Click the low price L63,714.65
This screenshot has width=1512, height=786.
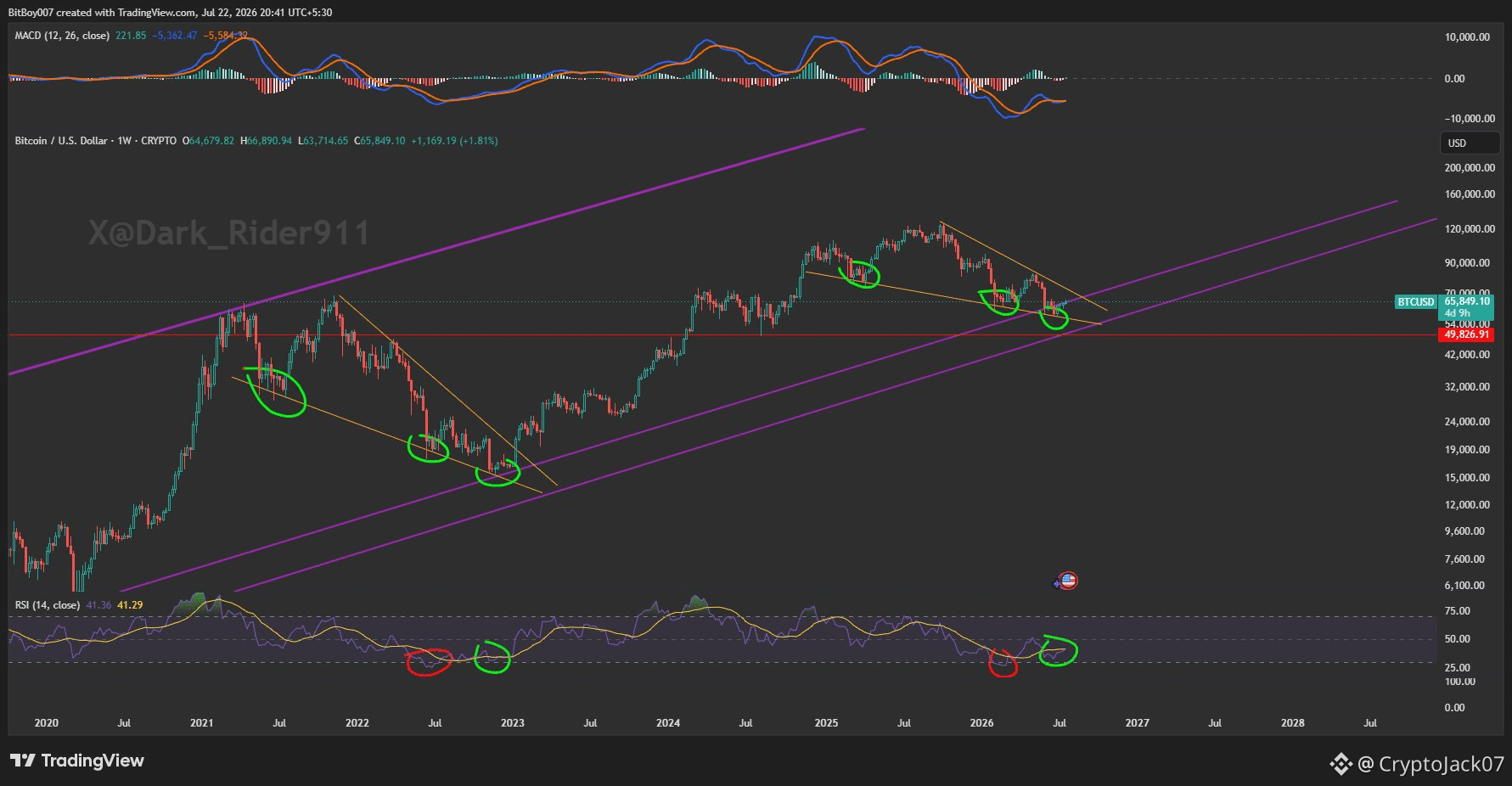323,141
